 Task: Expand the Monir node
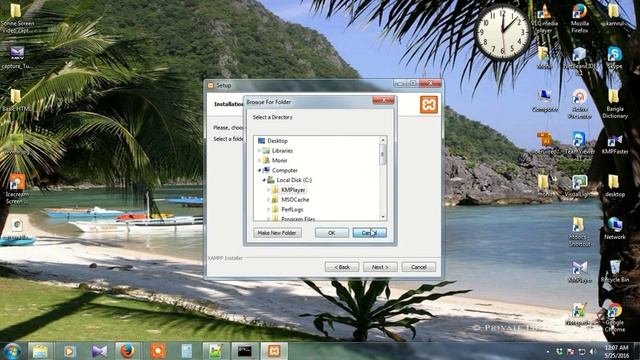pos(259,160)
